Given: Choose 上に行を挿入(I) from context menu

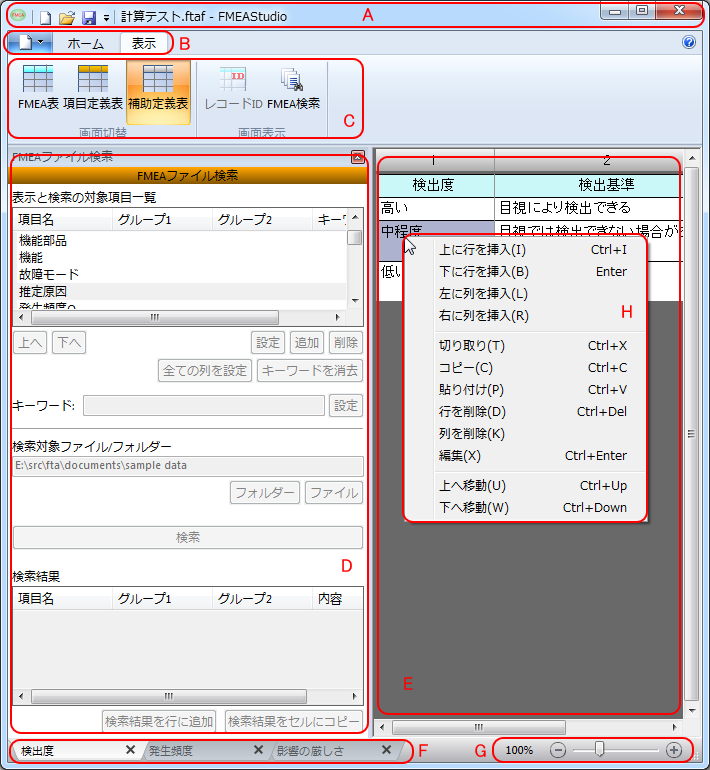Looking at the screenshot, I should coord(483,249).
